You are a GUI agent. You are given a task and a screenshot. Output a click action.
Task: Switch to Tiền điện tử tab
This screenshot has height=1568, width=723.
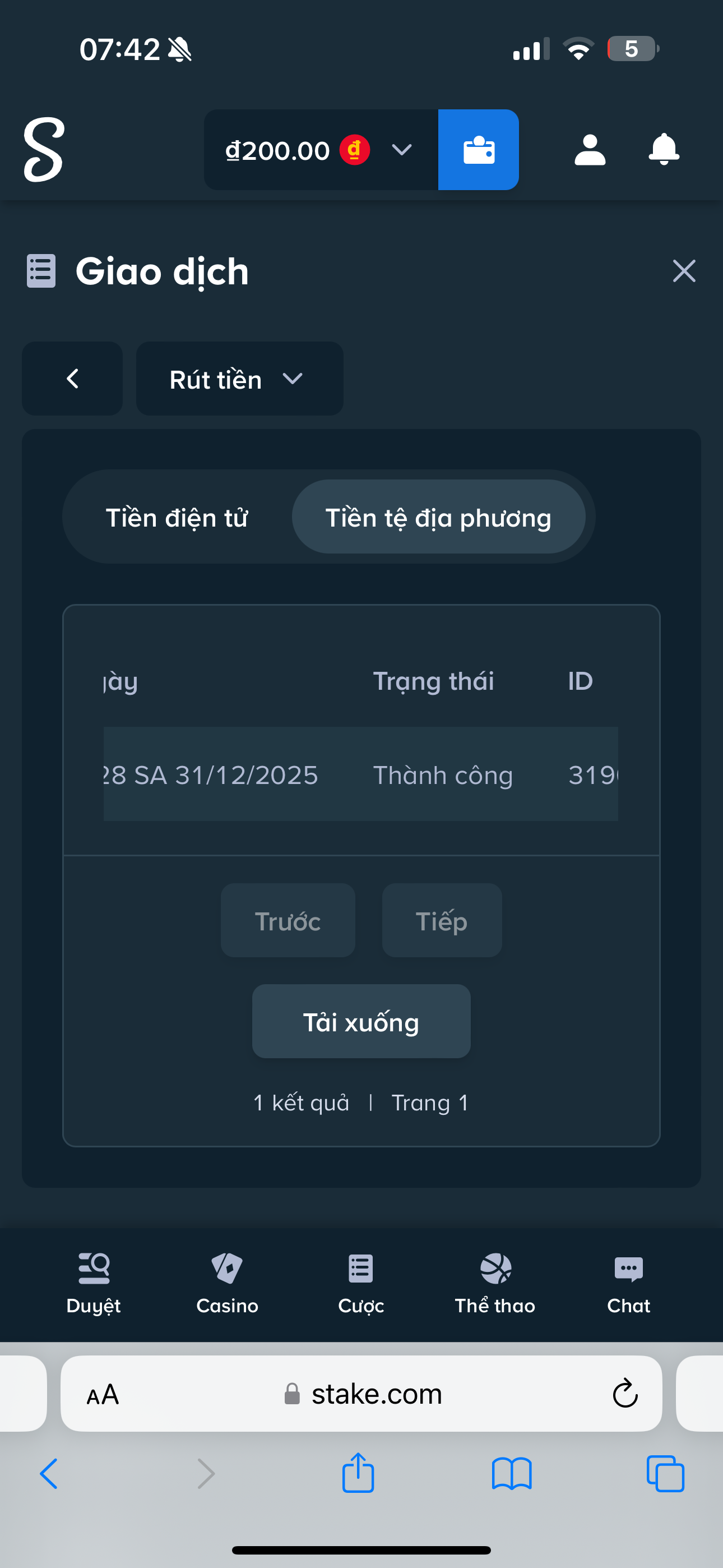pos(177,518)
